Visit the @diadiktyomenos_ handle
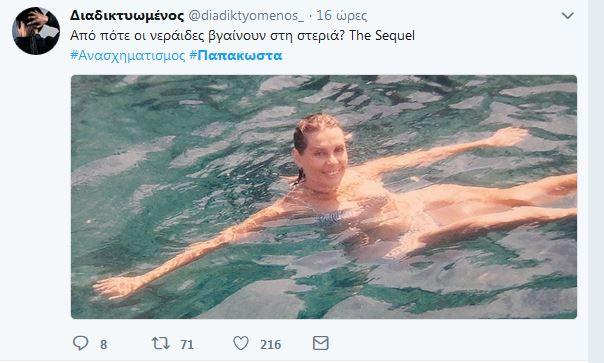604x363 pixels. pos(246,16)
